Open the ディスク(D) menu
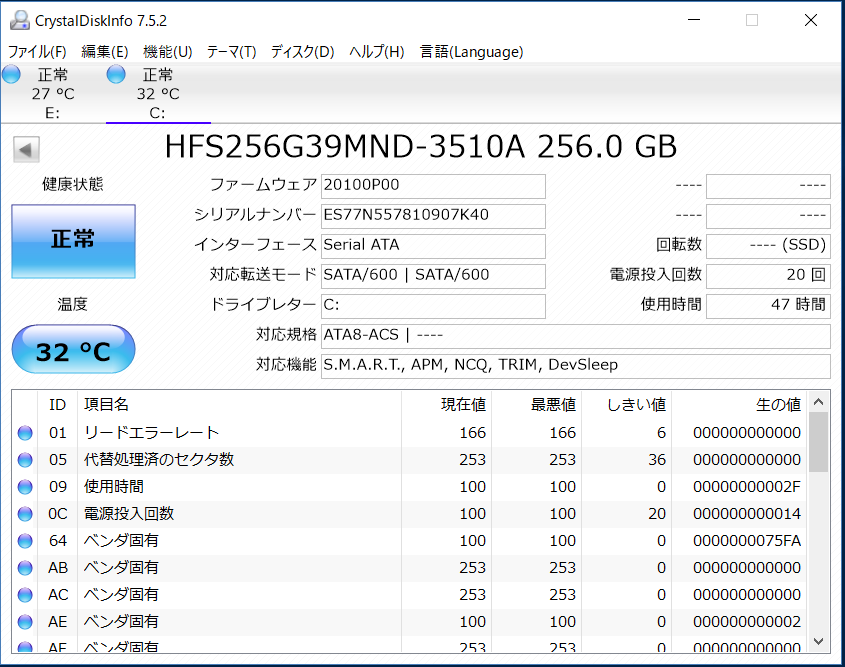 pos(302,52)
